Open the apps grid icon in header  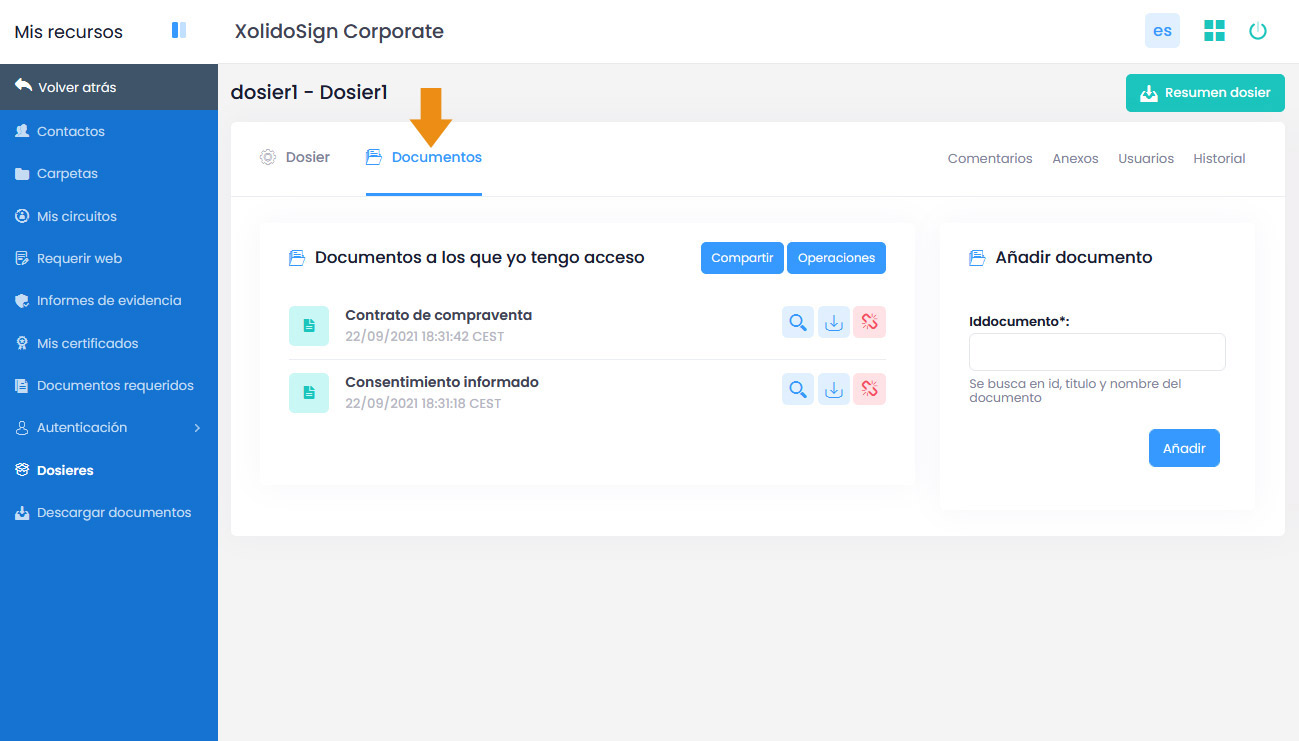click(1214, 31)
